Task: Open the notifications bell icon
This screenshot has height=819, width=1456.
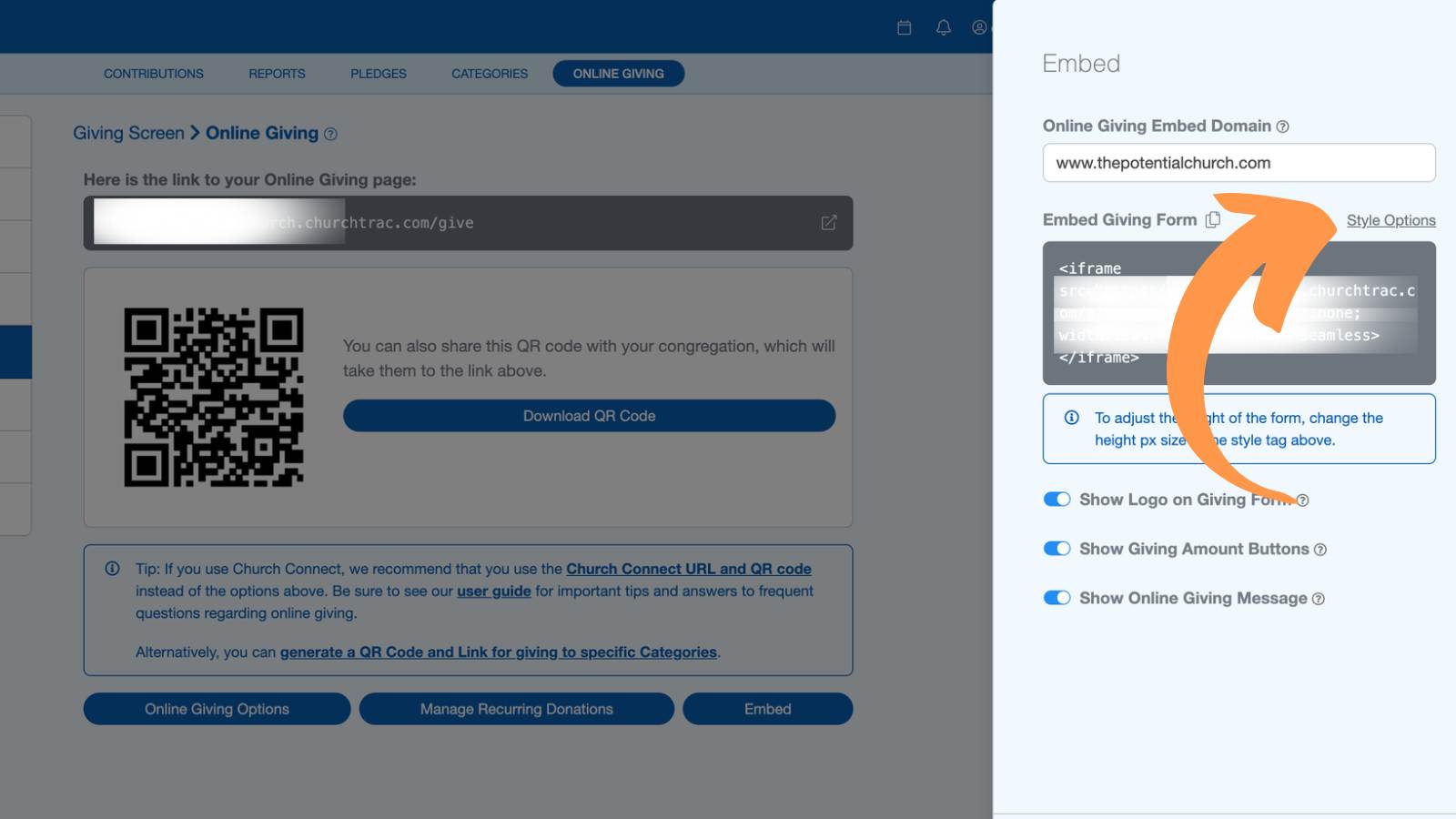Action: (x=944, y=27)
